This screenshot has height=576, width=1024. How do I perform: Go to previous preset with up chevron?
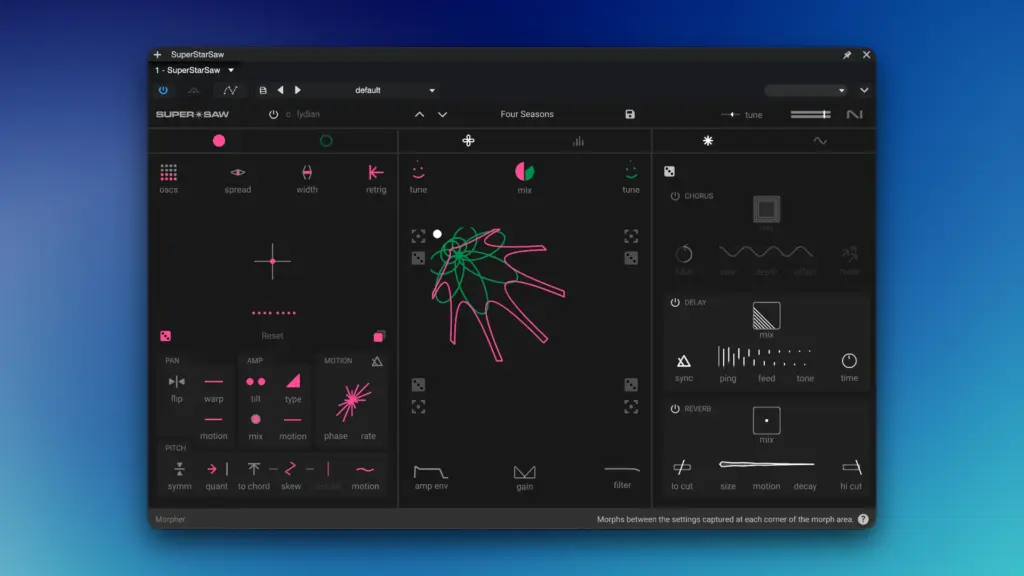[419, 114]
